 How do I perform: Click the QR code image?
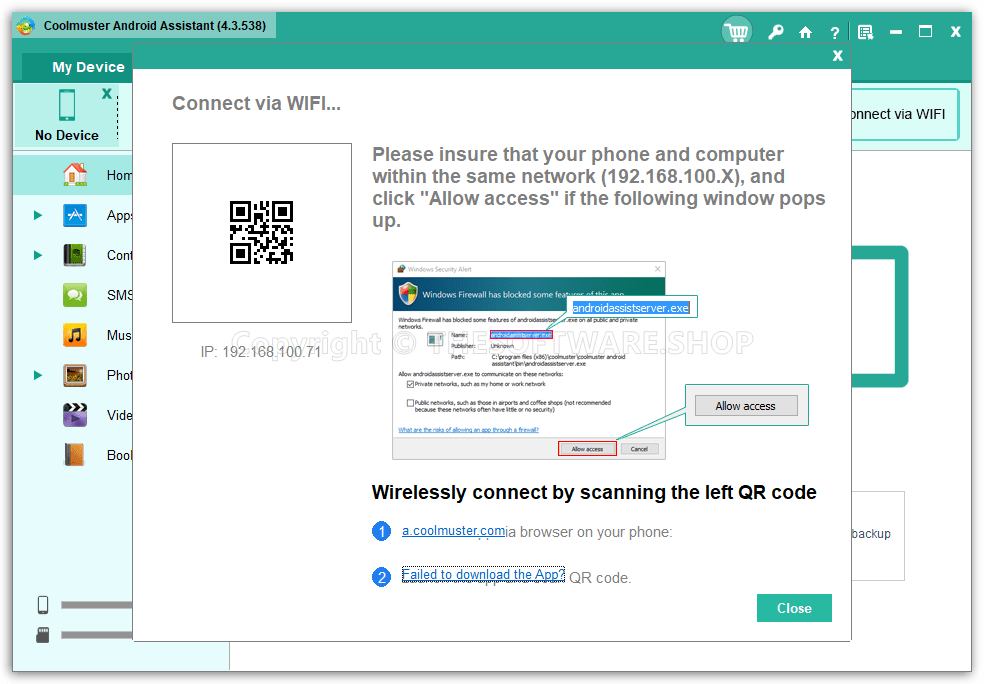(x=262, y=233)
